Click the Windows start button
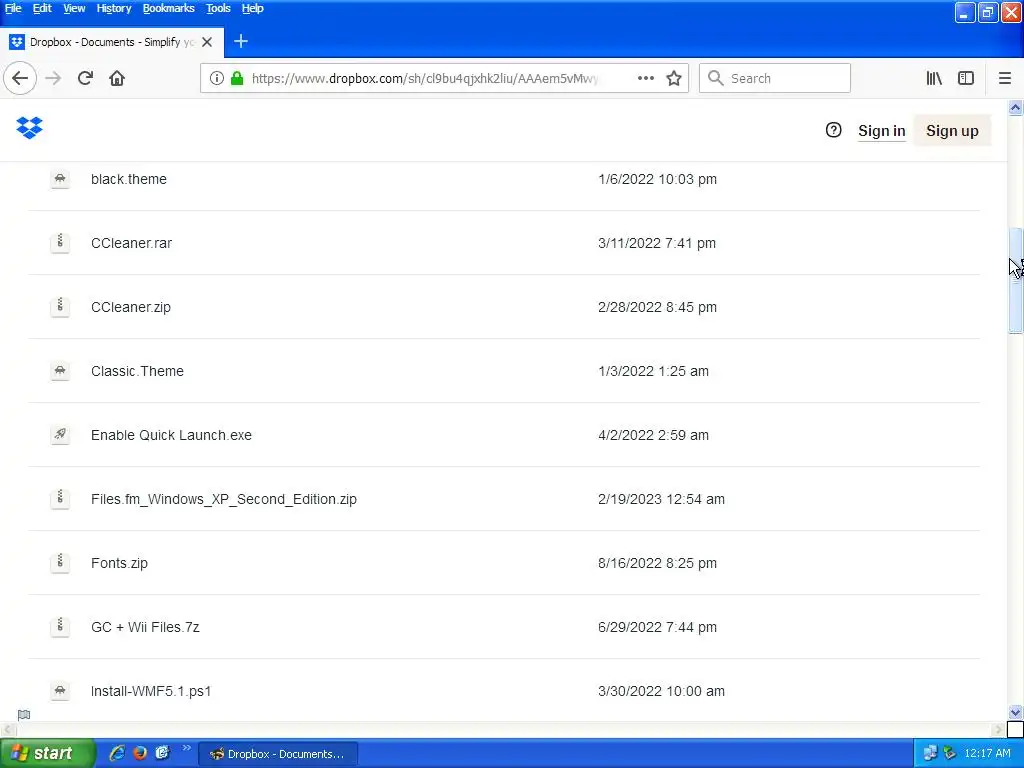Screen dimensions: 1024x768 (x=47, y=753)
